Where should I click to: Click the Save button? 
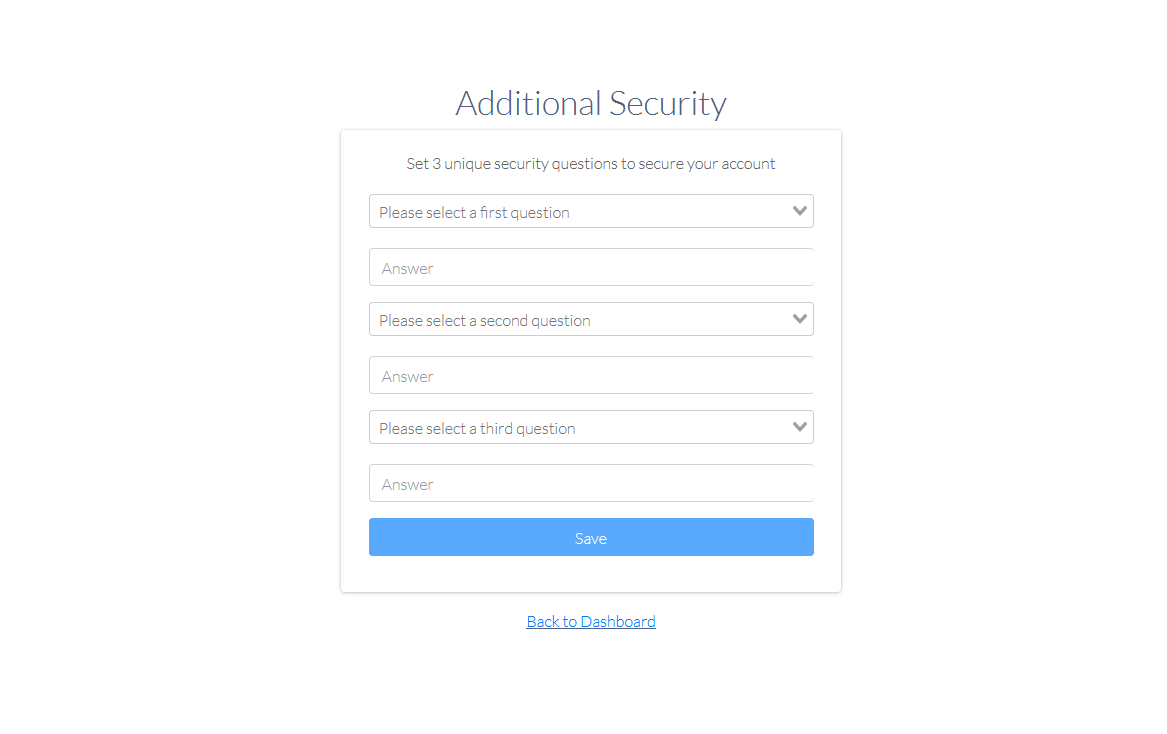coord(591,537)
